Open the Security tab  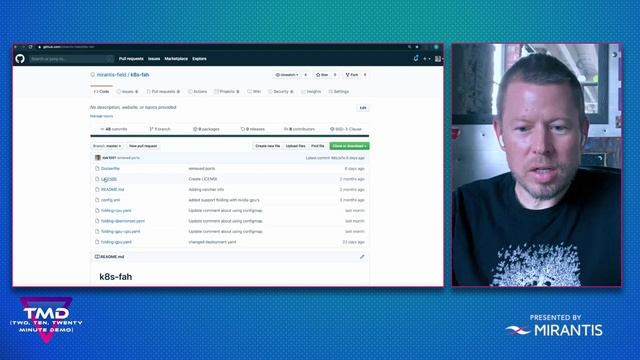point(281,91)
